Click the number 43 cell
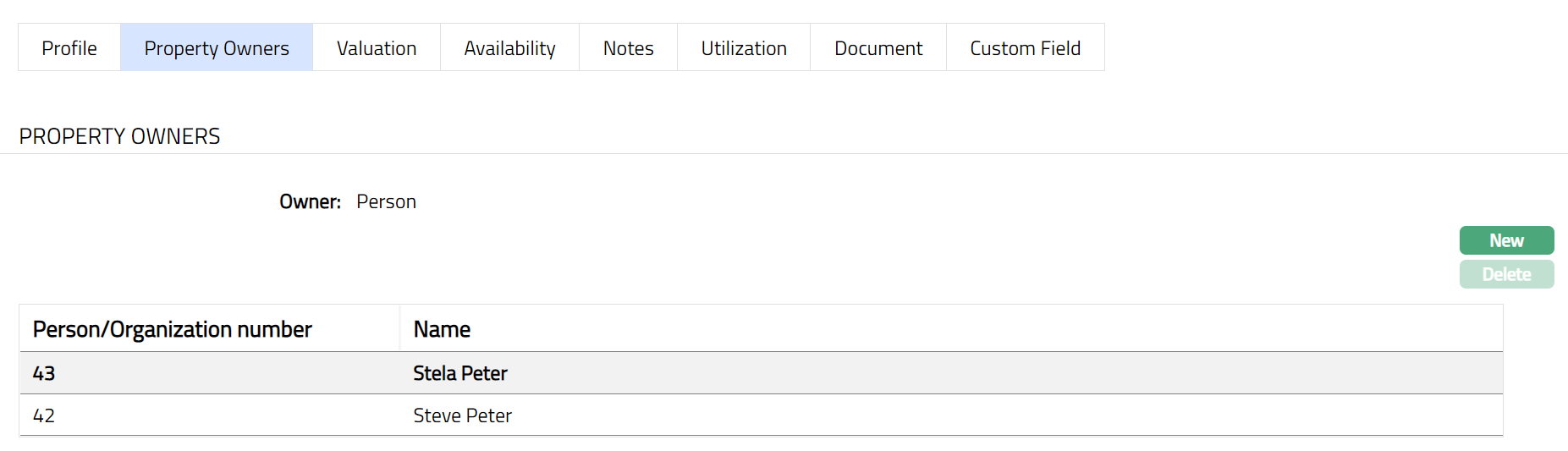 (x=44, y=373)
